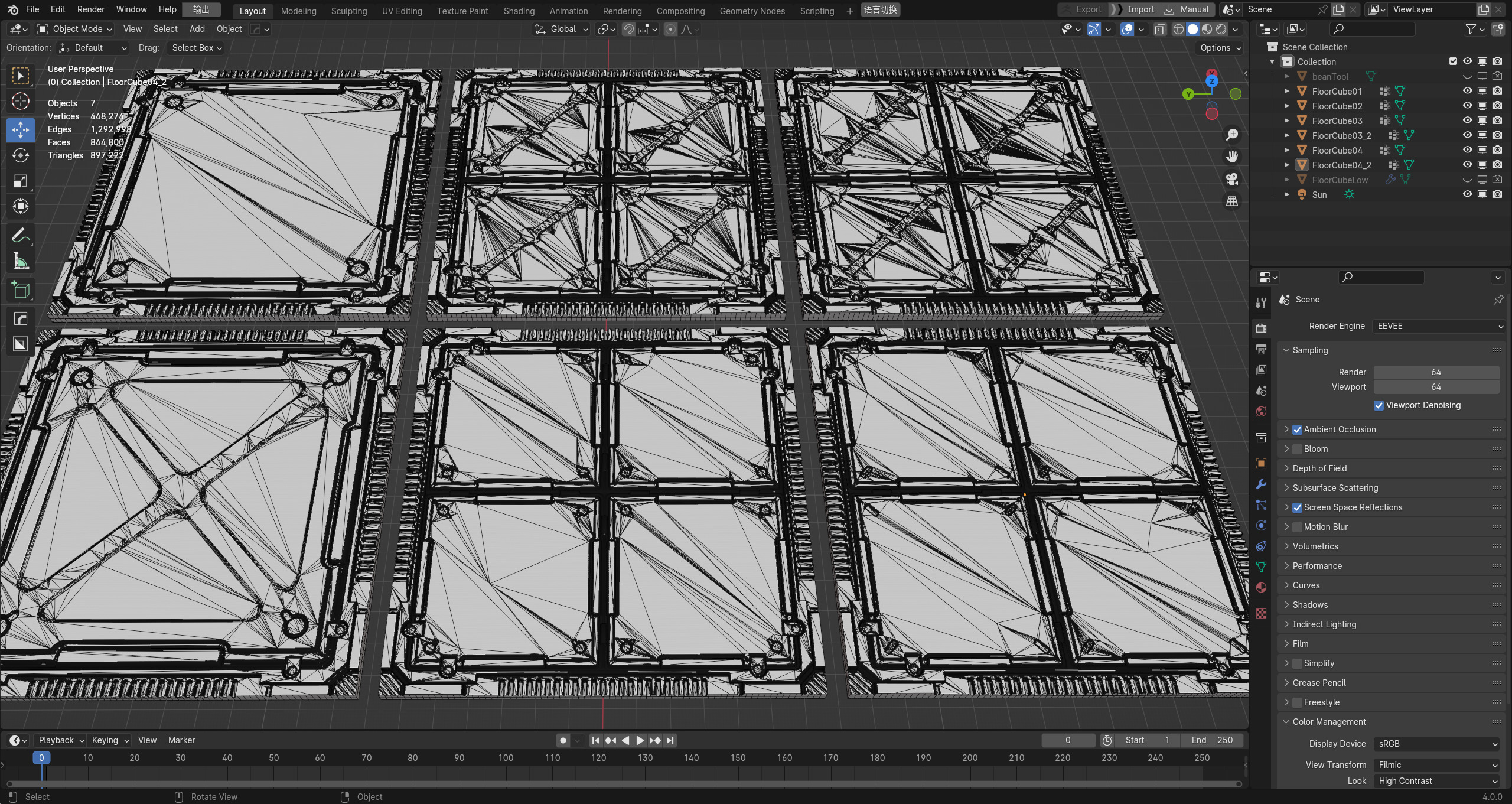Click the Select Box tool icon

[x=21, y=76]
